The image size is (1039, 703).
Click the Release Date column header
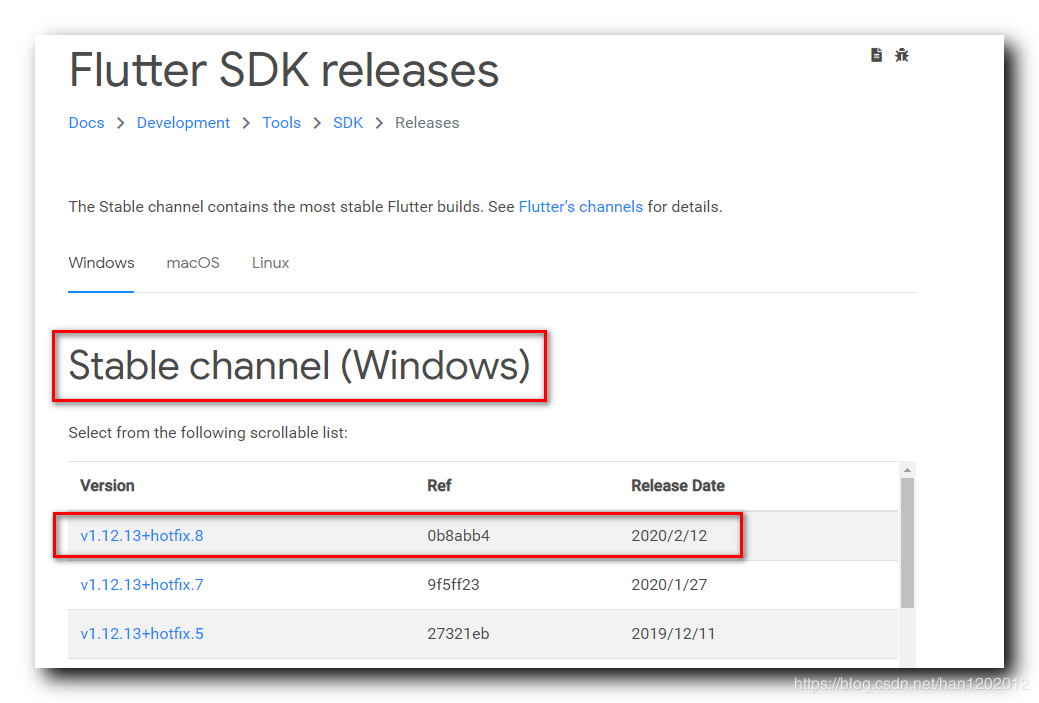[678, 486]
